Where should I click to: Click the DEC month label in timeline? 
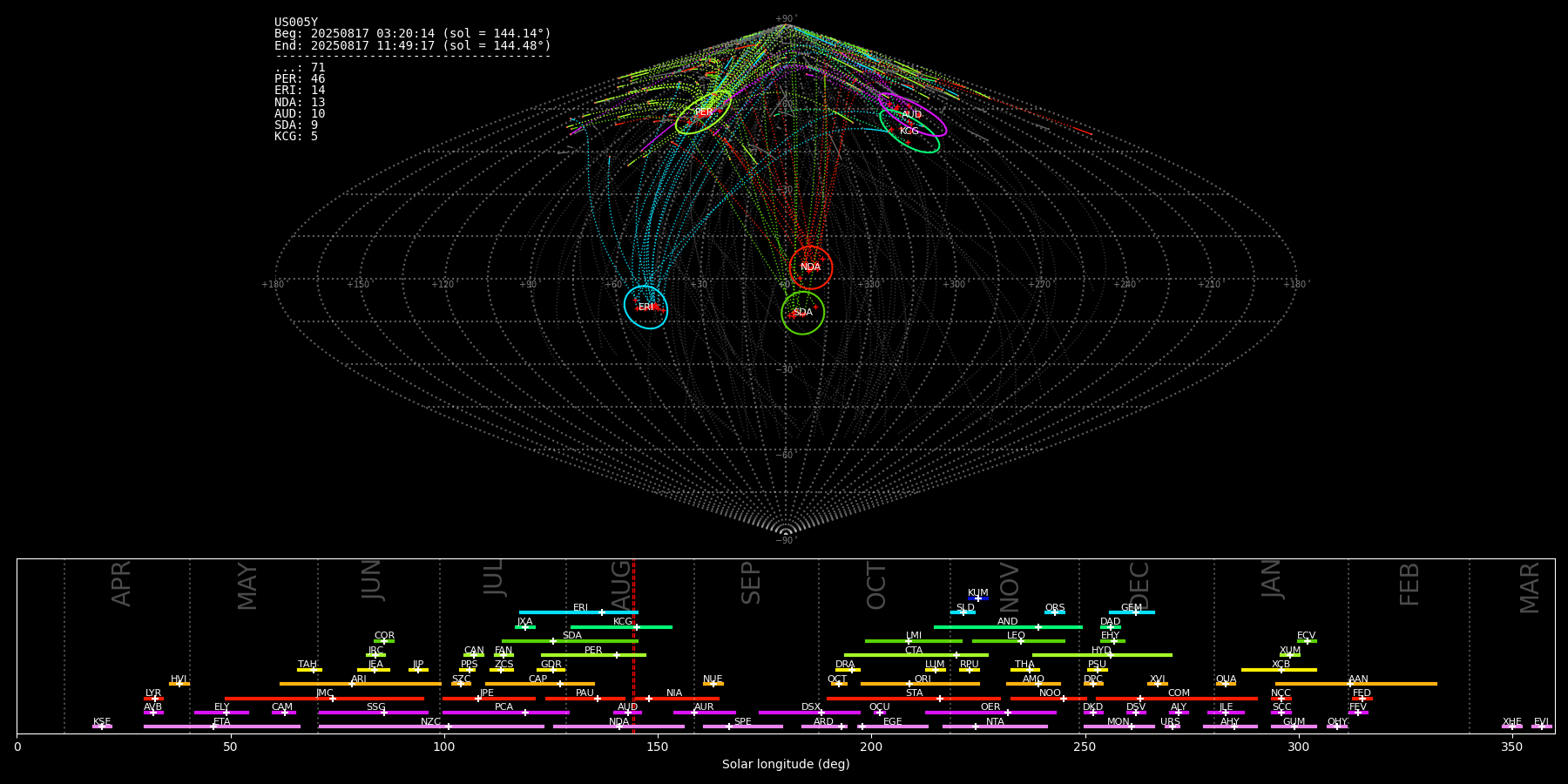1139,583
